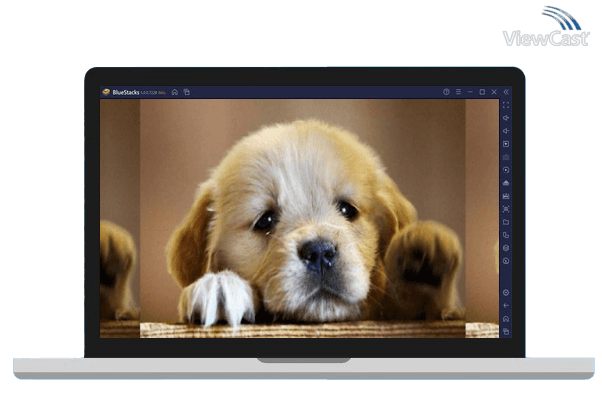Open the BlueStacks help icon
602x414 pixels.
446,92
